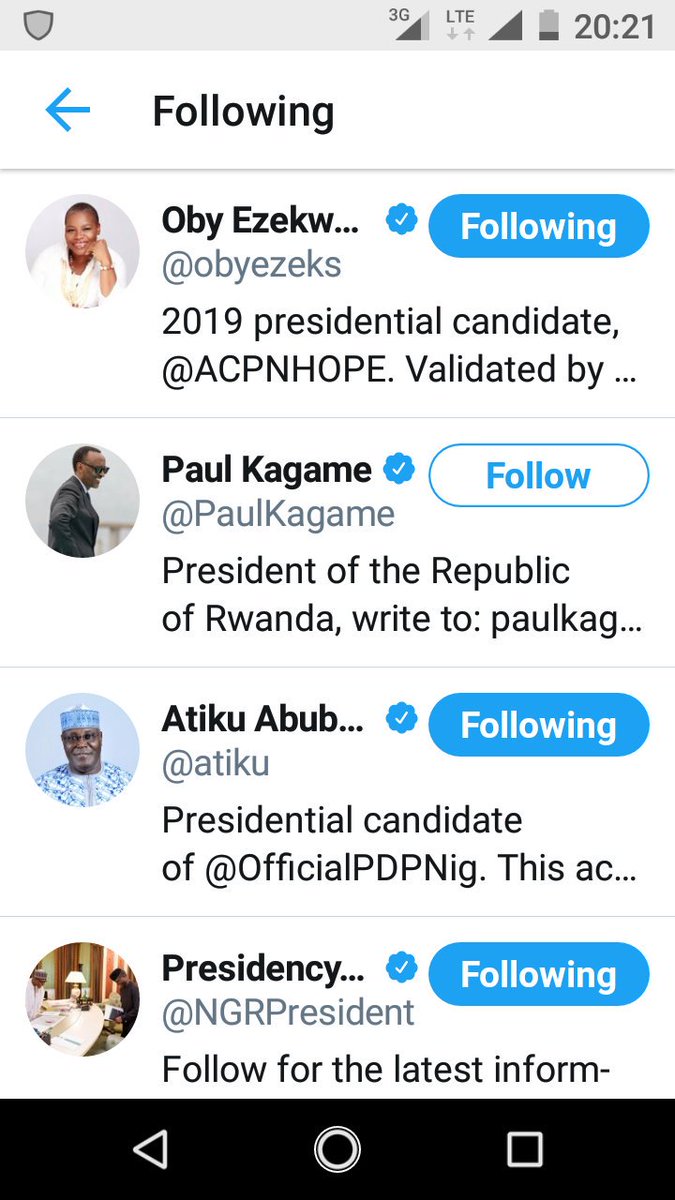Tap Android back navigation triangle
The image size is (675, 1200).
[x=151, y=1150]
